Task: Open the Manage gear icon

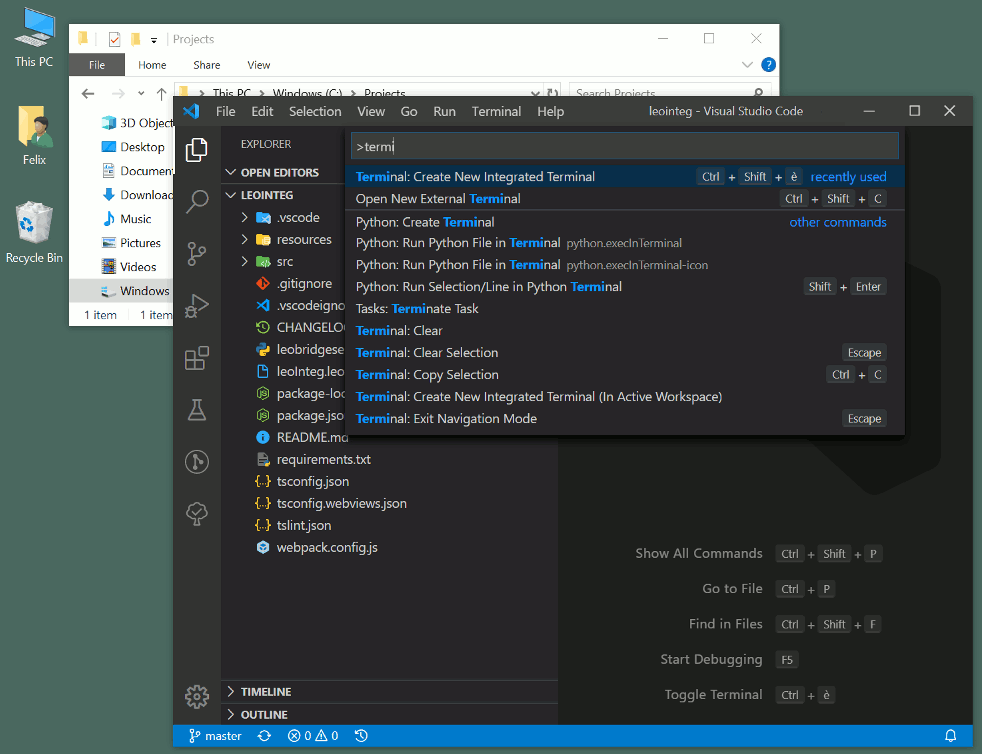Action: [197, 696]
